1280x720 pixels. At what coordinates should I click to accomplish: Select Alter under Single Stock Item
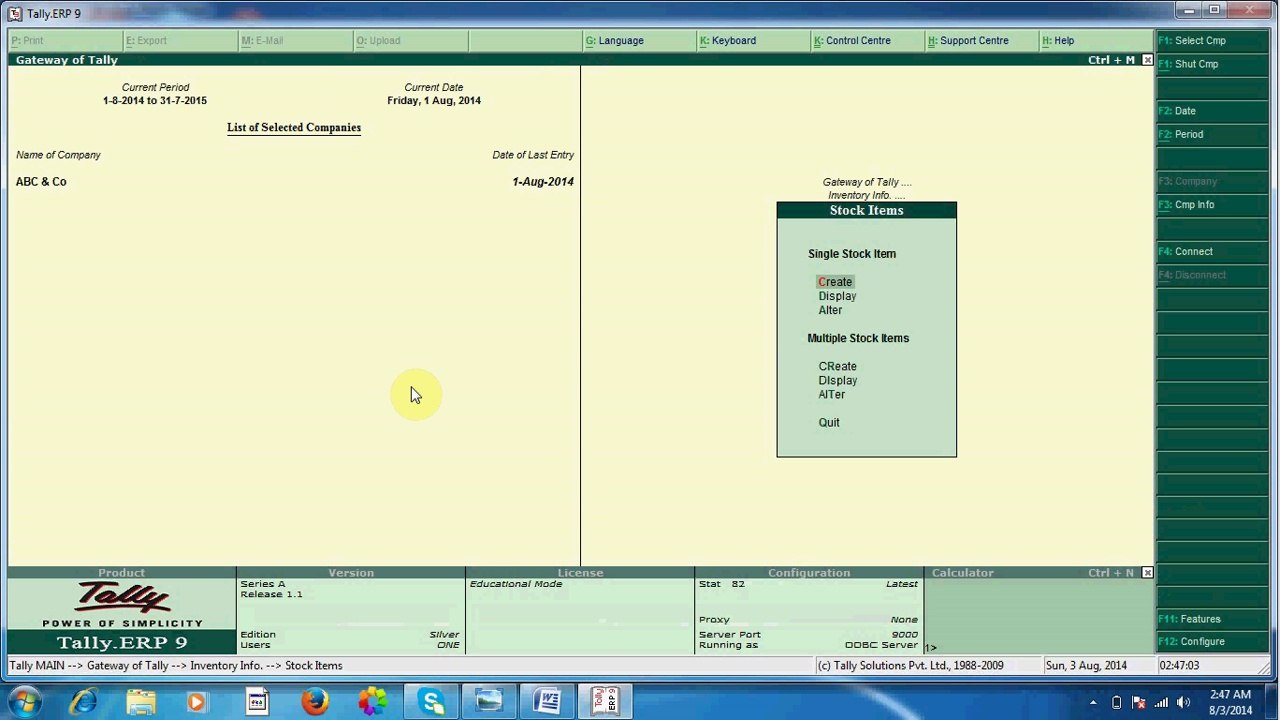tap(830, 310)
